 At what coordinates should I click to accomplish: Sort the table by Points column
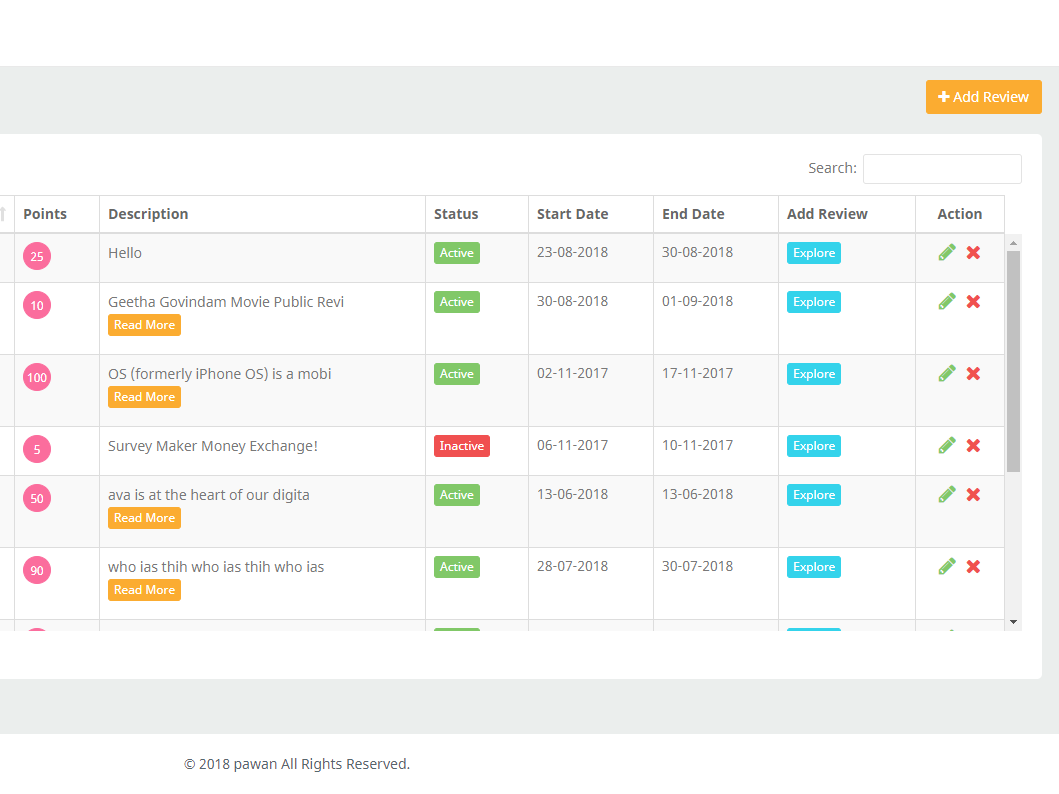(x=45, y=213)
